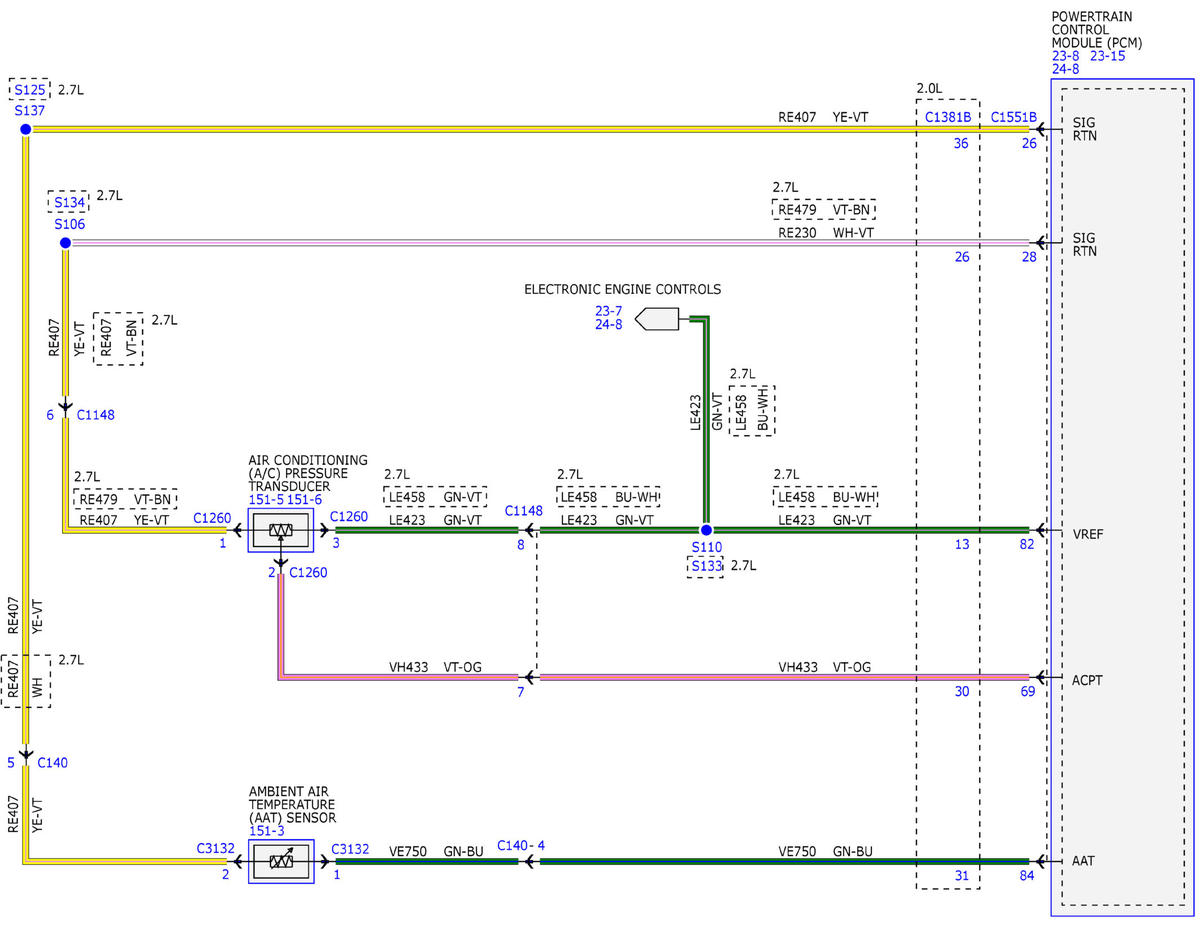Select the S125 splice label
1200x927 pixels.
(30, 90)
